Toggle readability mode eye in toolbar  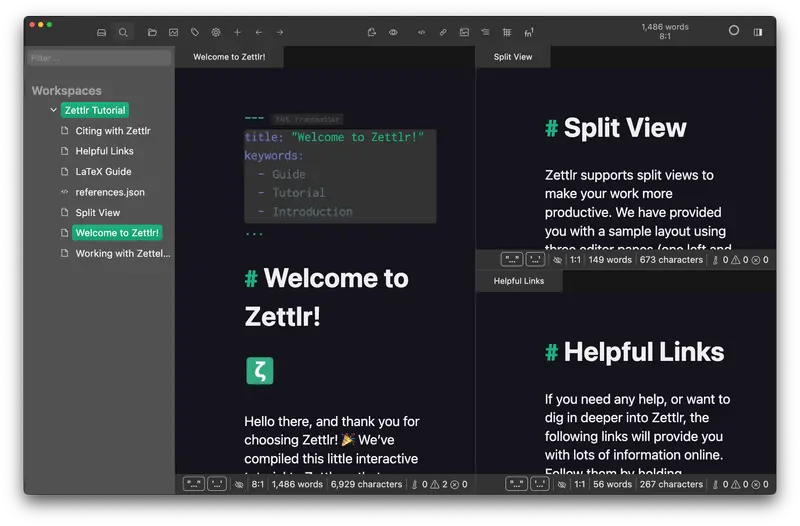(x=393, y=32)
